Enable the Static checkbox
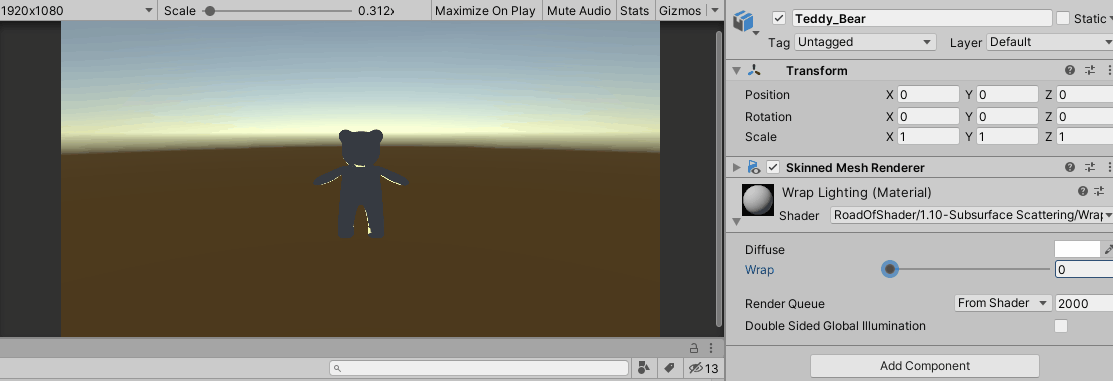1113x381 pixels. coord(1063,18)
